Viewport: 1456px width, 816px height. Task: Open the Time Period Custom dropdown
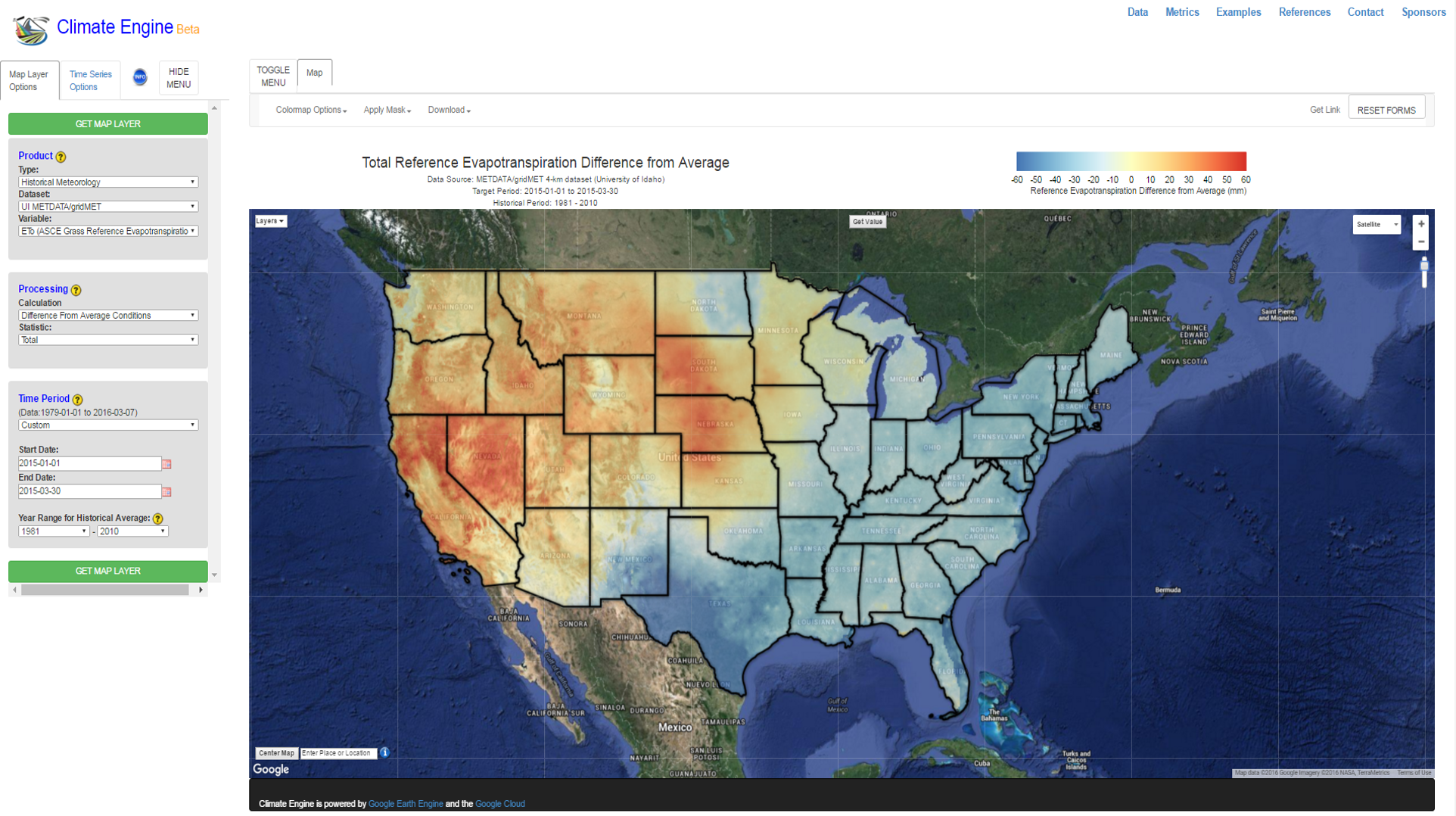tap(108, 425)
